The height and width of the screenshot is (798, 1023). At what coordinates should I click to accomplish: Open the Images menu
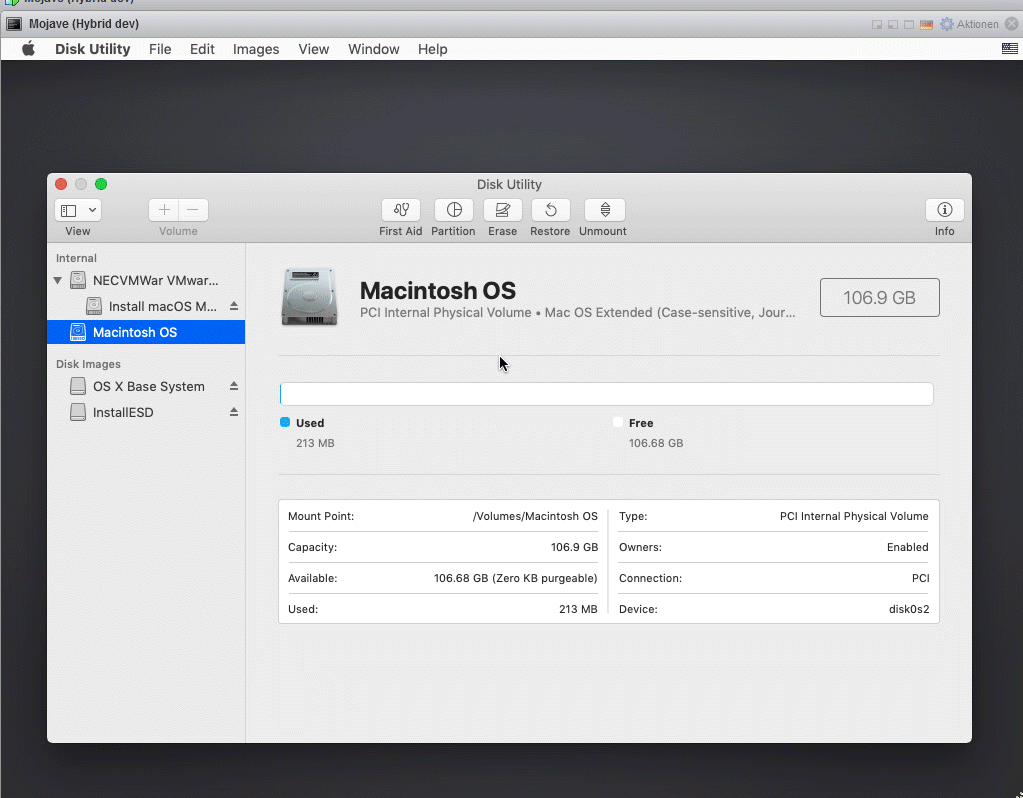point(256,49)
